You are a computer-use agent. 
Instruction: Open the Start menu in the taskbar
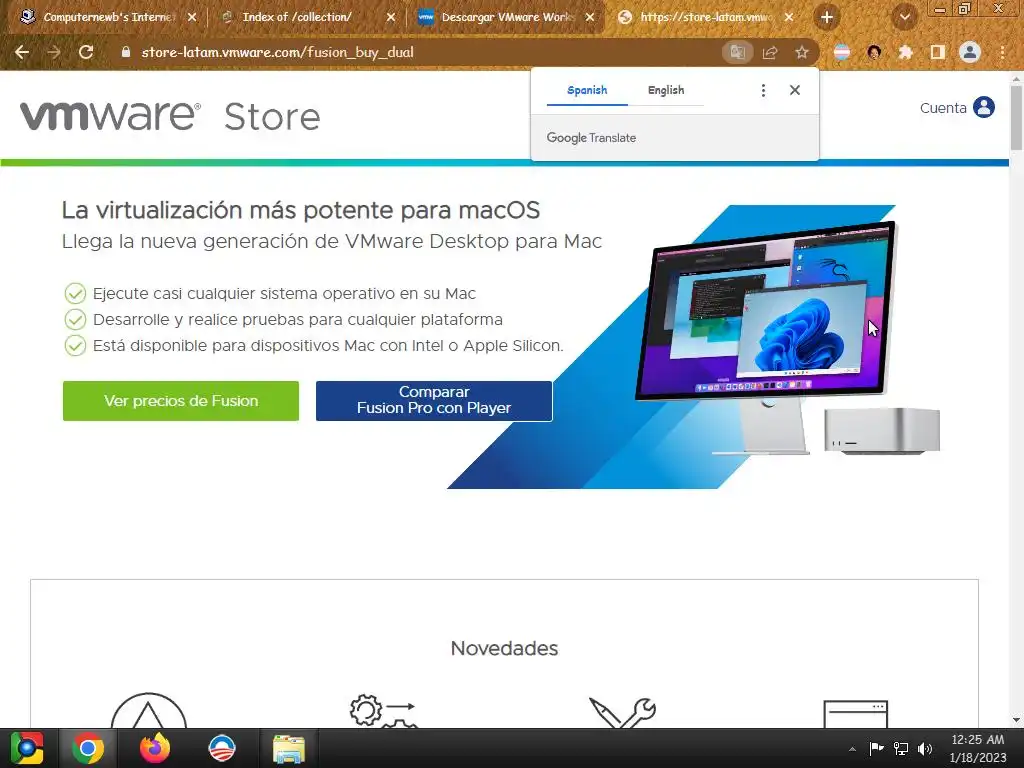27,748
